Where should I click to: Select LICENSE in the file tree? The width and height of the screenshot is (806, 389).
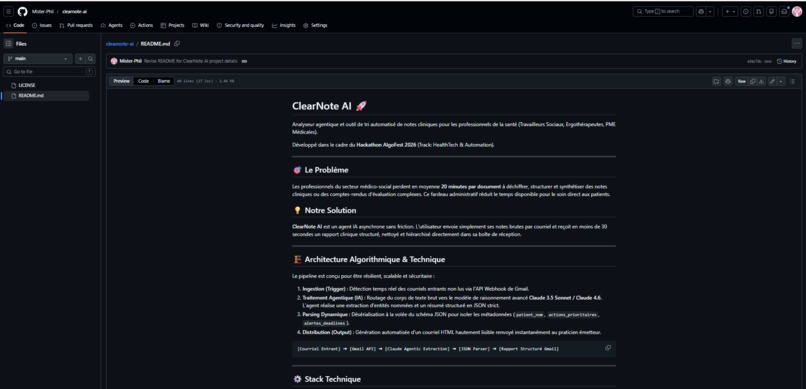[27, 85]
